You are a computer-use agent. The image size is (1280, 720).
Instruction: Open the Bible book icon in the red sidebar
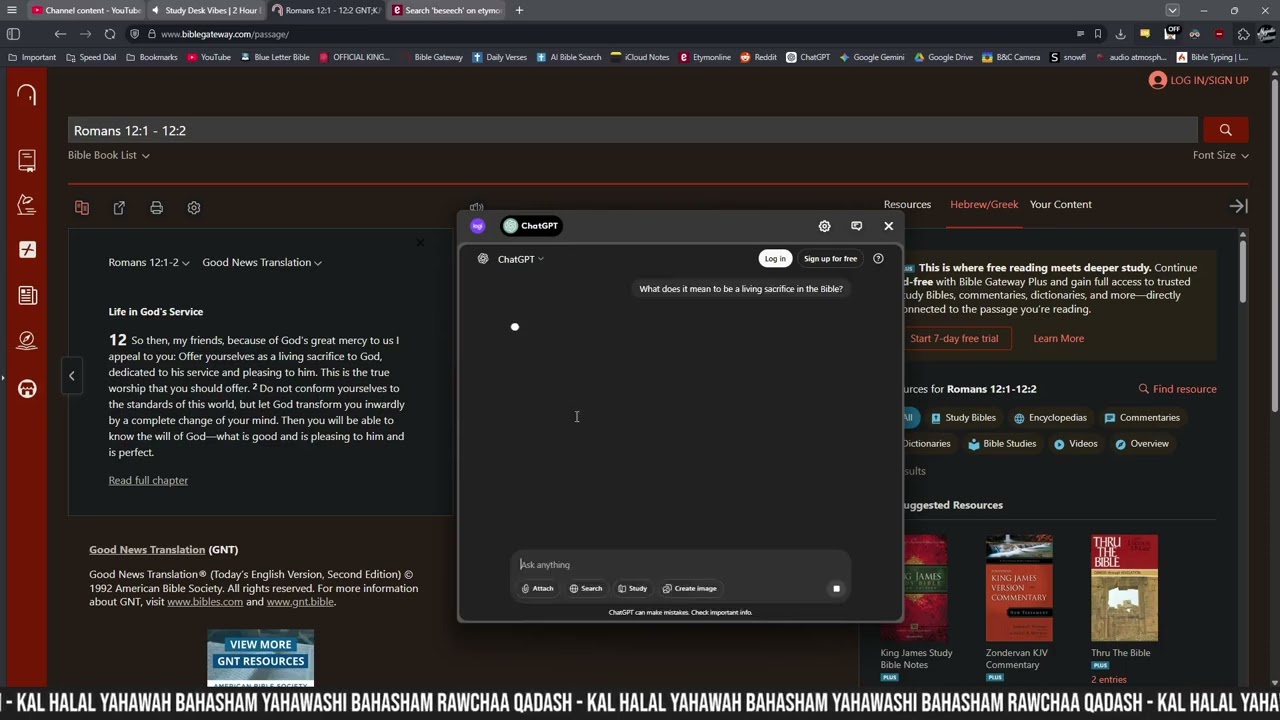pyautogui.click(x=27, y=160)
